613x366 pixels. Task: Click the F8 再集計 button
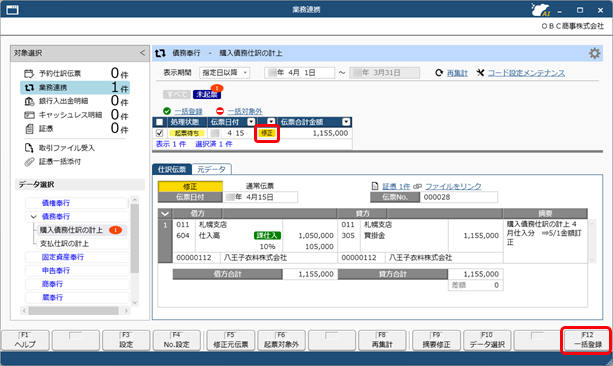coord(382,340)
